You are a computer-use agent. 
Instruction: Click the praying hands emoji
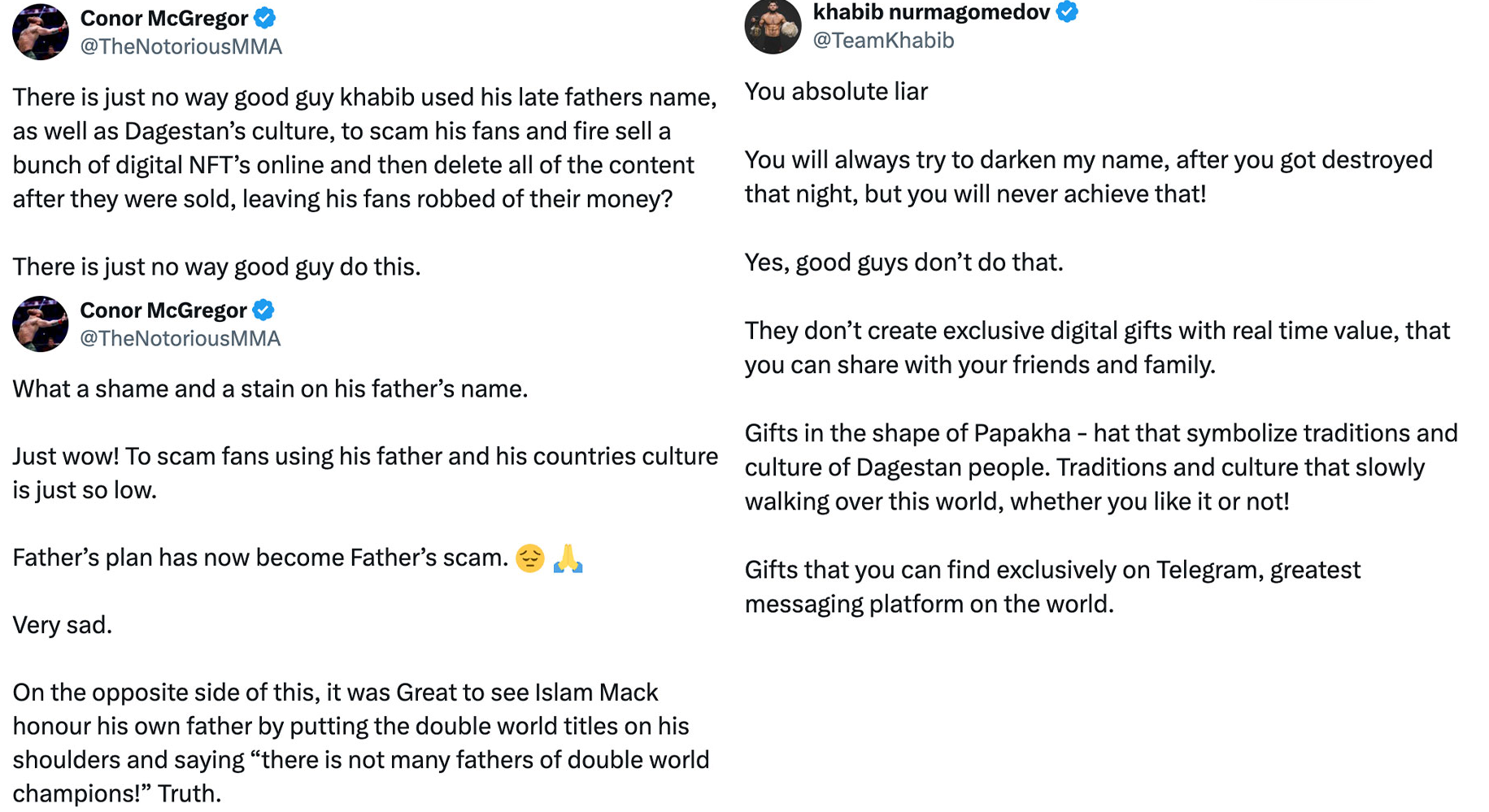[x=568, y=558]
